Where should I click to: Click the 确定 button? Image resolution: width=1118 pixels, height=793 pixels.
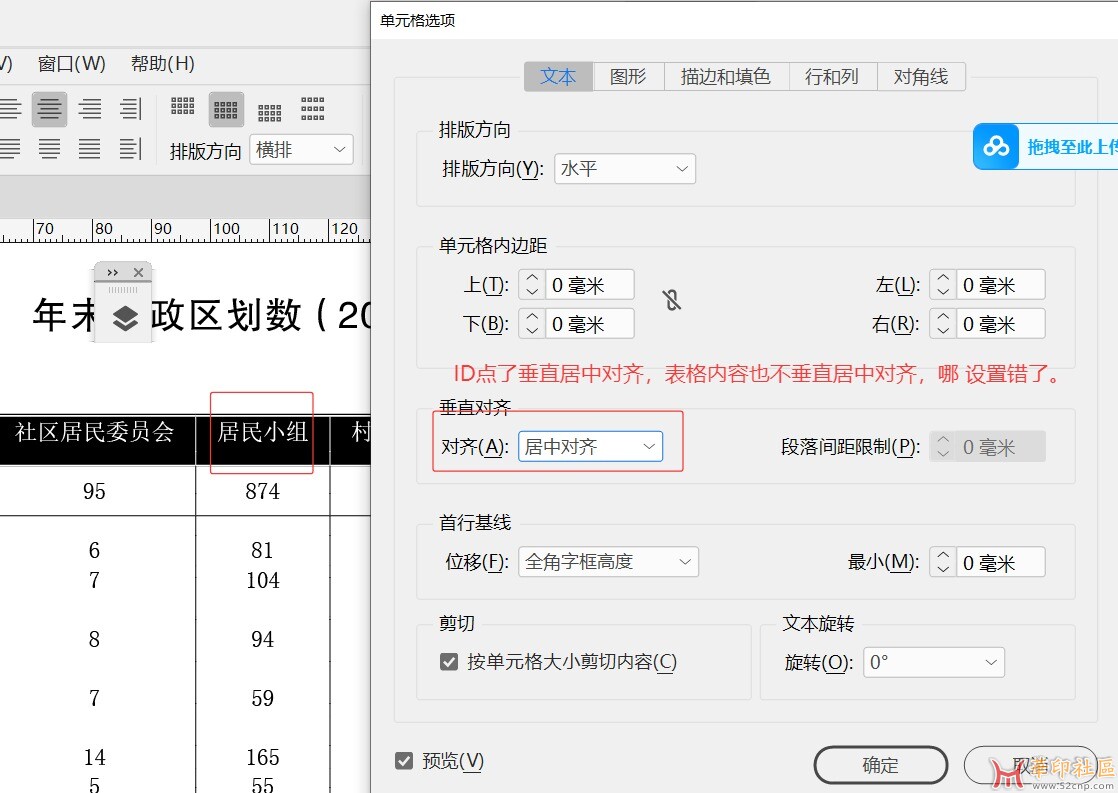[x=880, y=765]
